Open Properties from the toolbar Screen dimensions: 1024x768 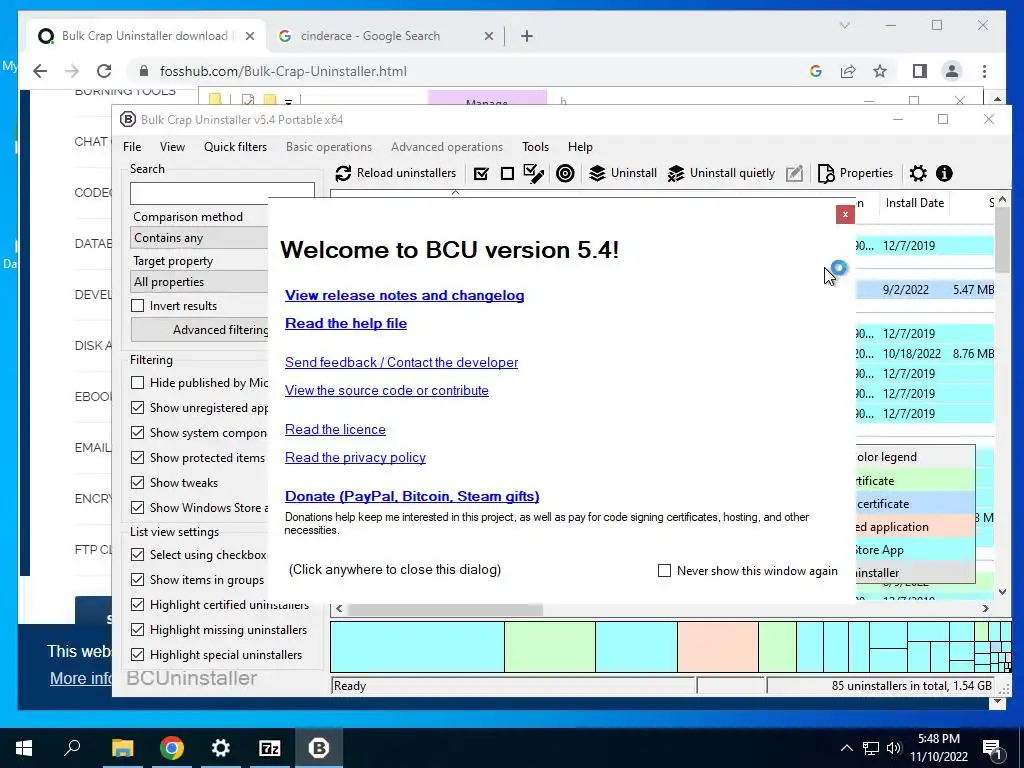855,173
